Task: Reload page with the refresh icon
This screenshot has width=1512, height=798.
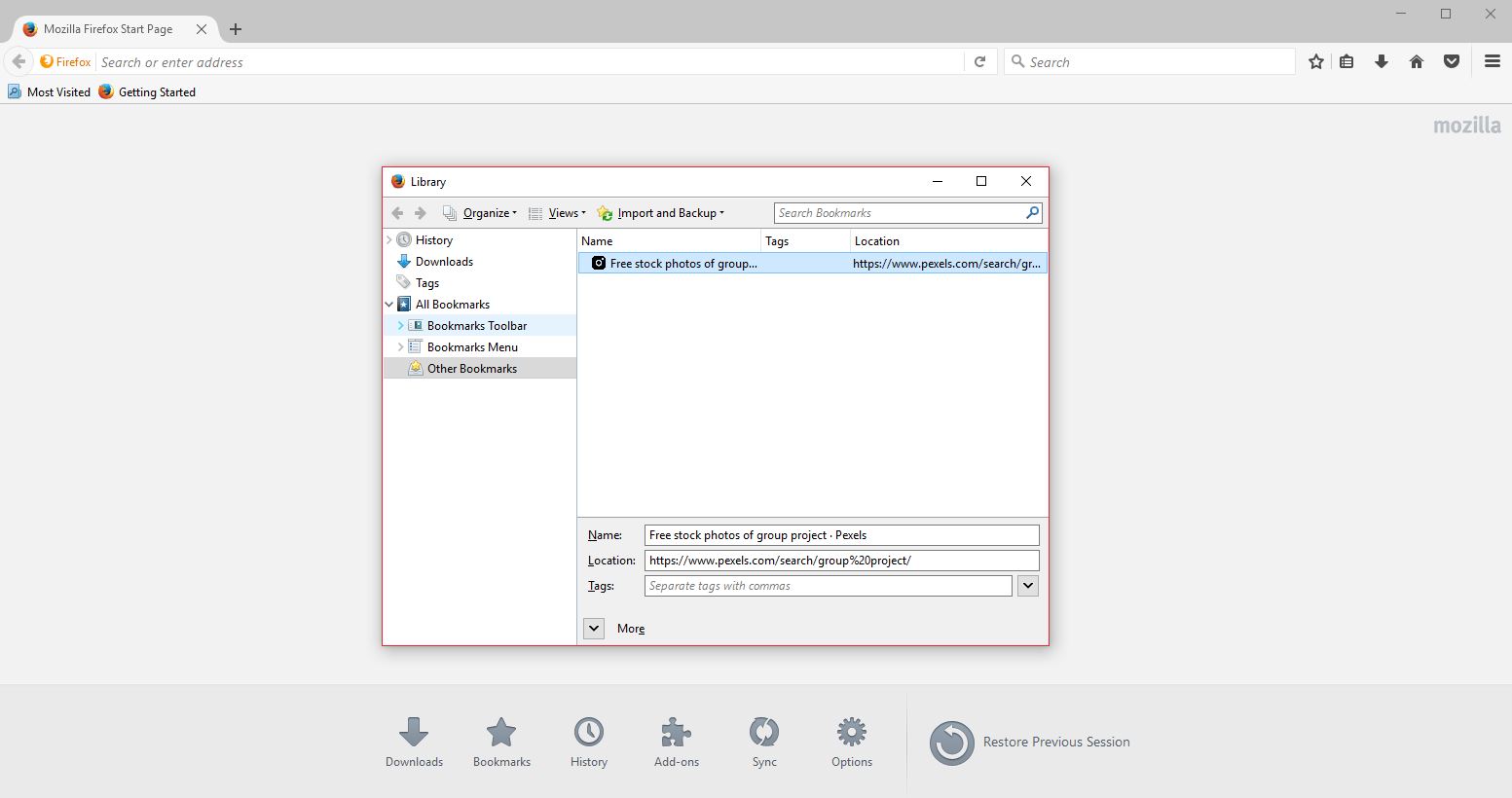Action: click(x=980, y=61)
